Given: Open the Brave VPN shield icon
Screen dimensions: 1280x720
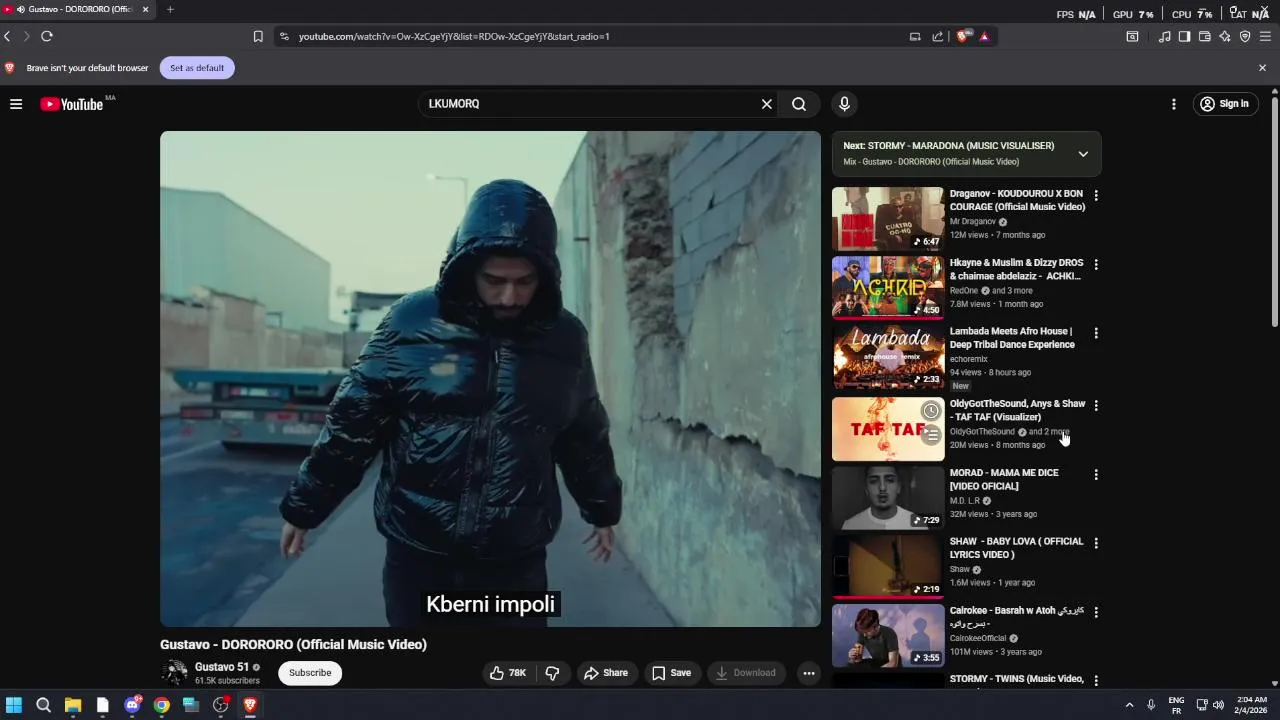Looking at the screenshot, I should pyautogui.click(x=1245, y=36).
